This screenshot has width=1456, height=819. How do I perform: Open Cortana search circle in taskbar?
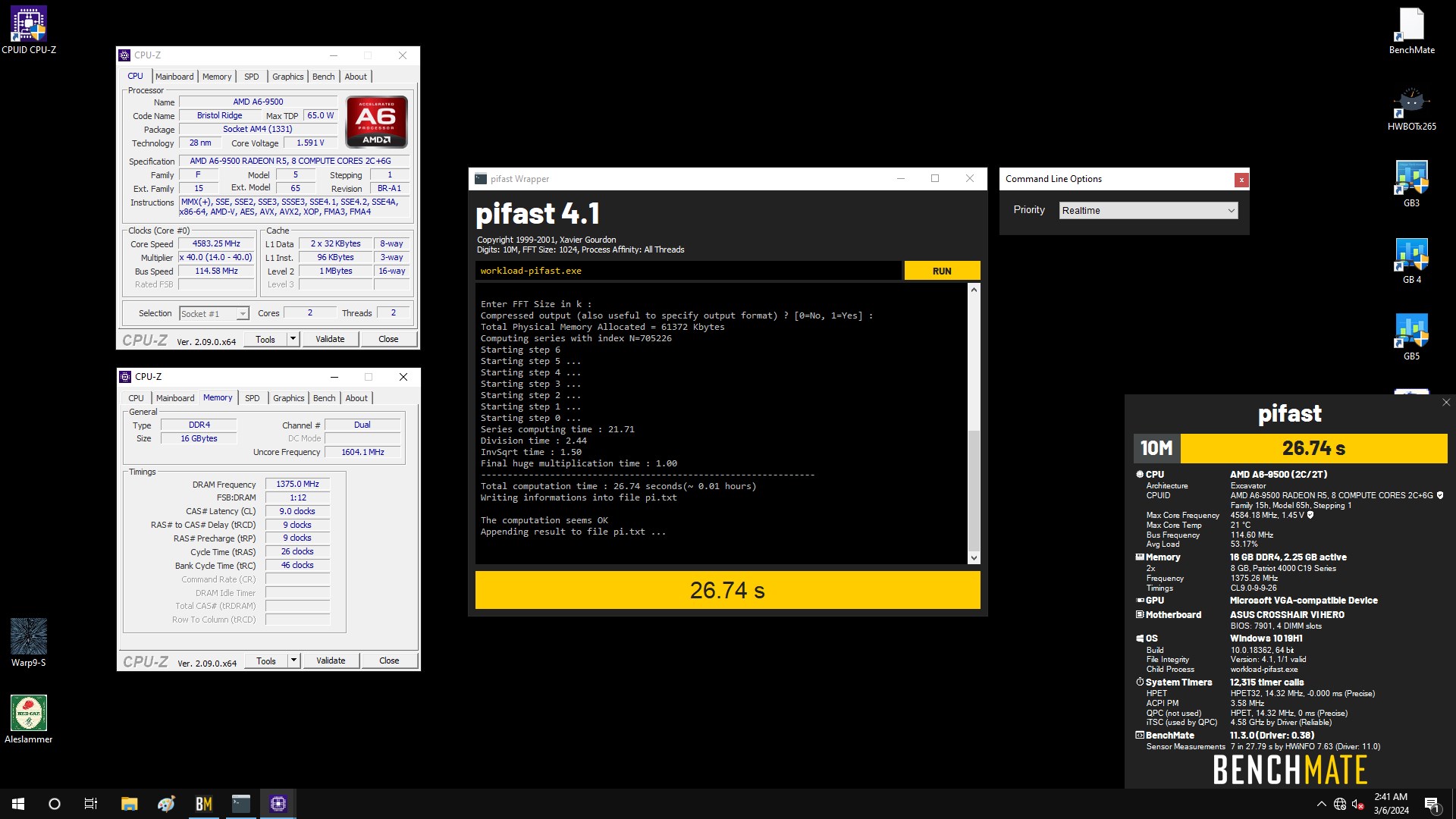[x=55, y=804]
